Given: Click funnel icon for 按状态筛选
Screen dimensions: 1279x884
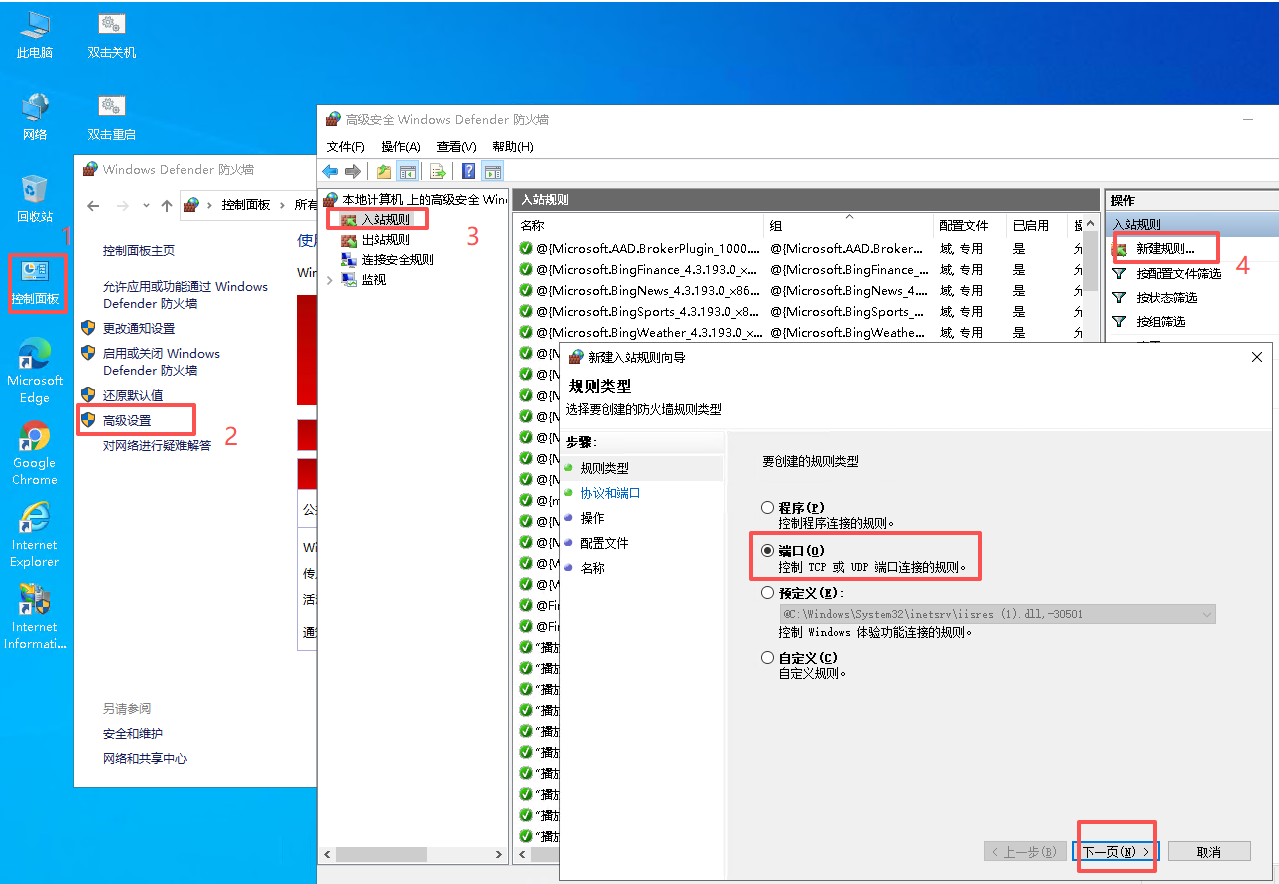Looking at the screenshot, I should [x=1119, y=298].
